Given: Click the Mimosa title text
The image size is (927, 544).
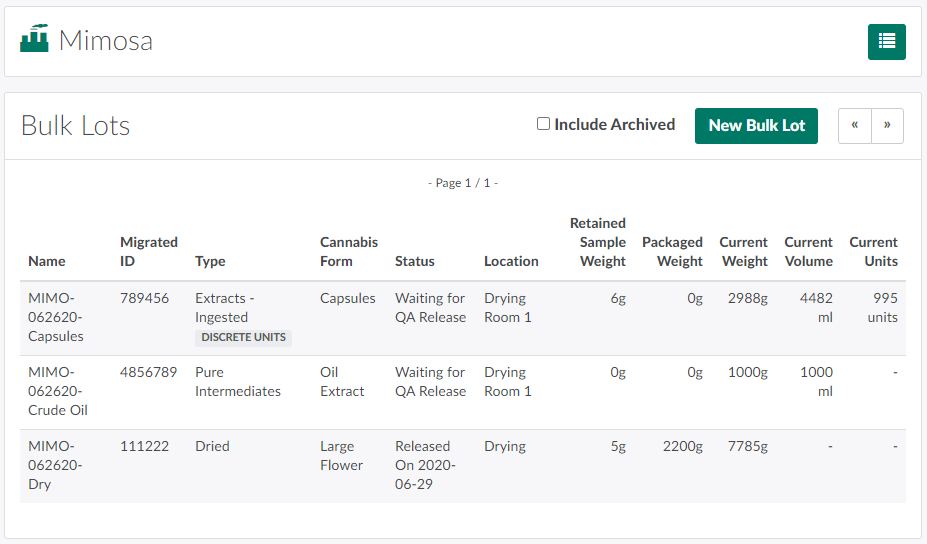Looking at the screenshot, I should (x=105, y=40).
